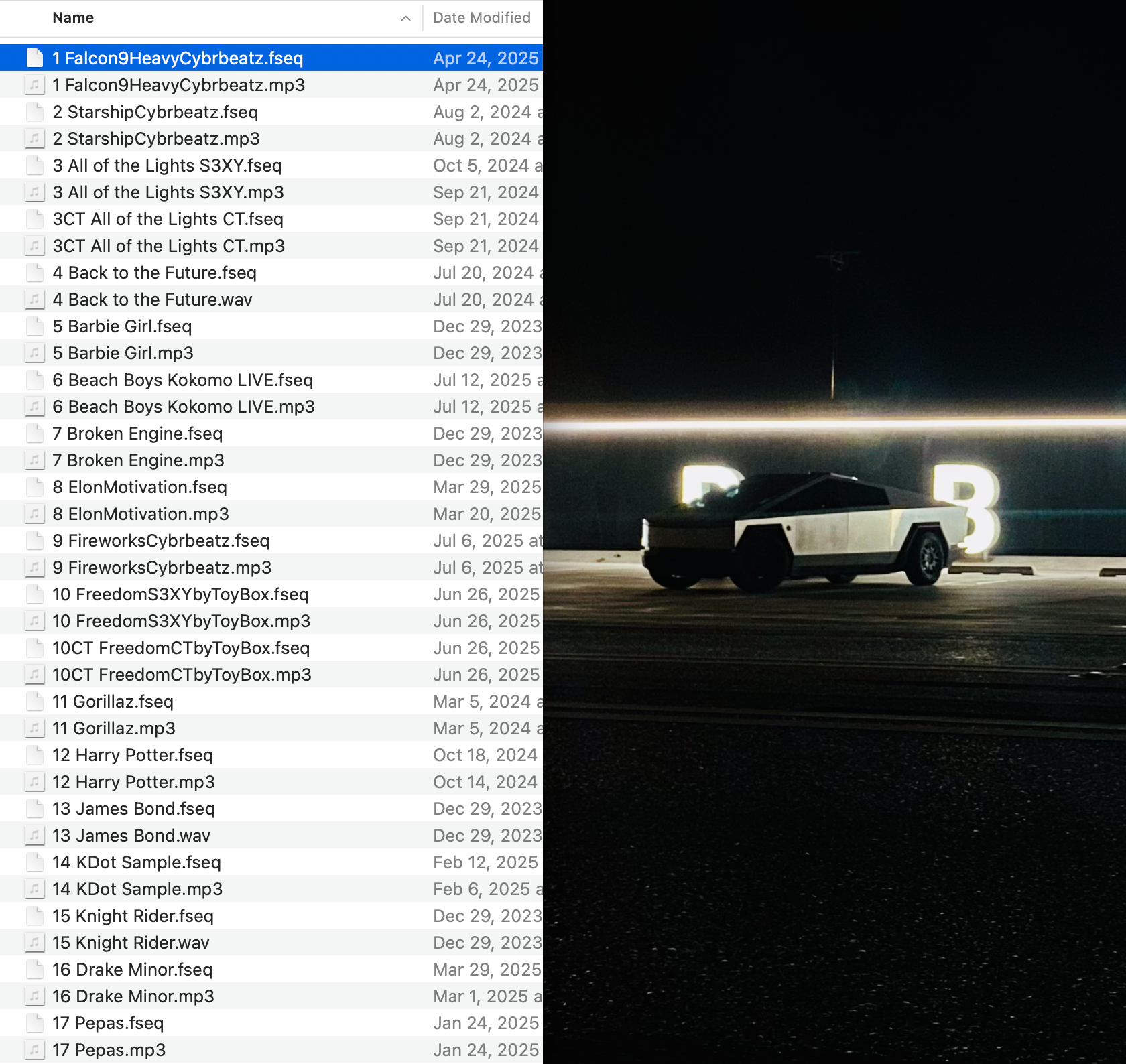Sort files by Date Modified column

pyautogui.click(x=482, y=18)
